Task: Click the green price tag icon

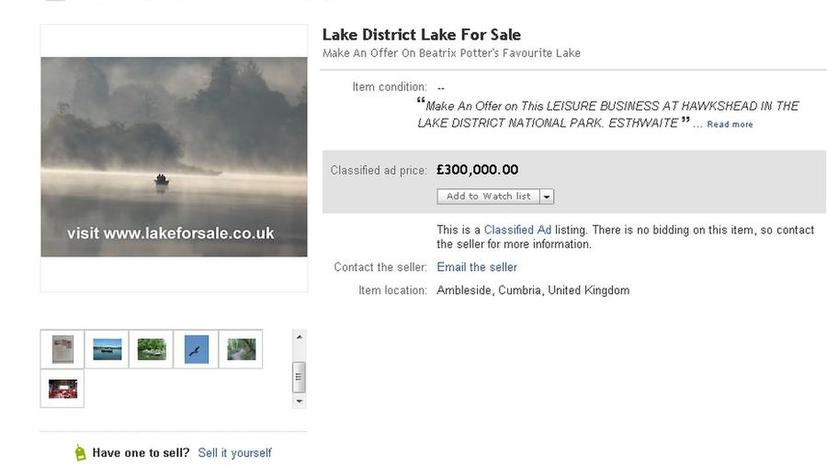Action: click(80, 452)
